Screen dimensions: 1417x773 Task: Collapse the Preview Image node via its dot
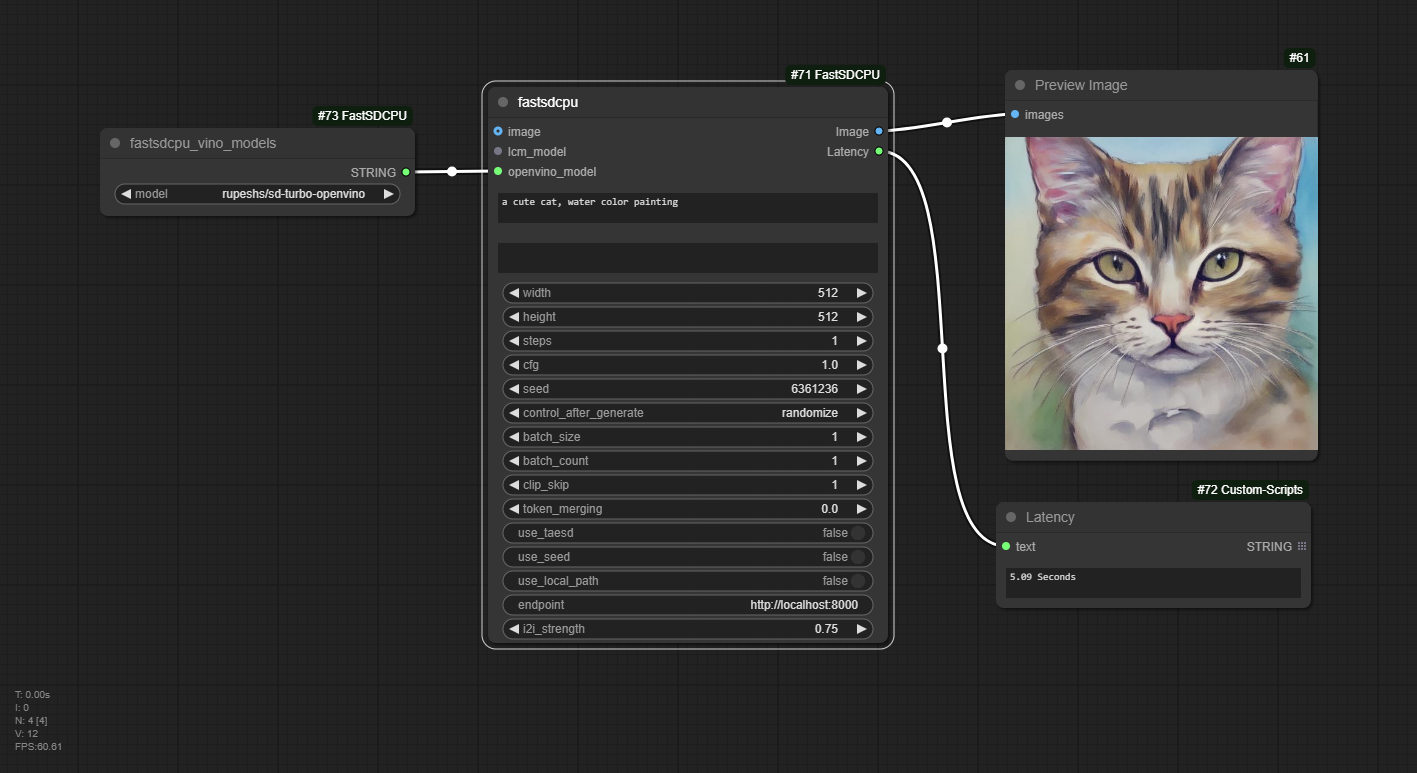click(x=1019, y=85)
